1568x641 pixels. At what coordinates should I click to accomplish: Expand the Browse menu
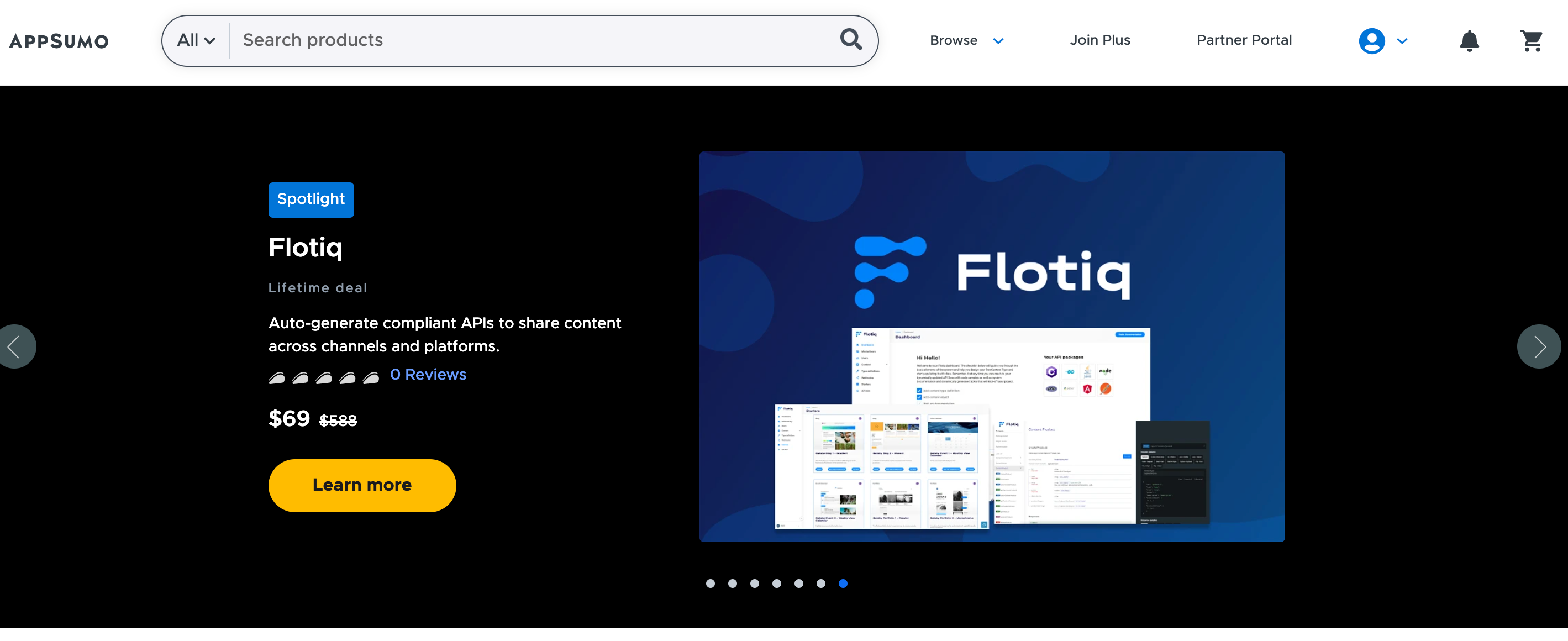pyautogui.click(x=966, y=41)
